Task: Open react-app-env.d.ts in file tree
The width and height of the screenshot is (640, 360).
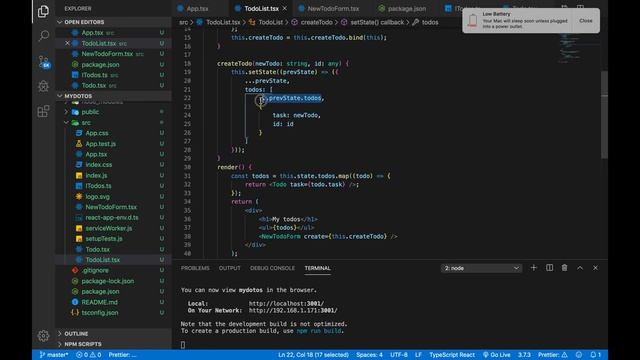Action: coord(111,218)
